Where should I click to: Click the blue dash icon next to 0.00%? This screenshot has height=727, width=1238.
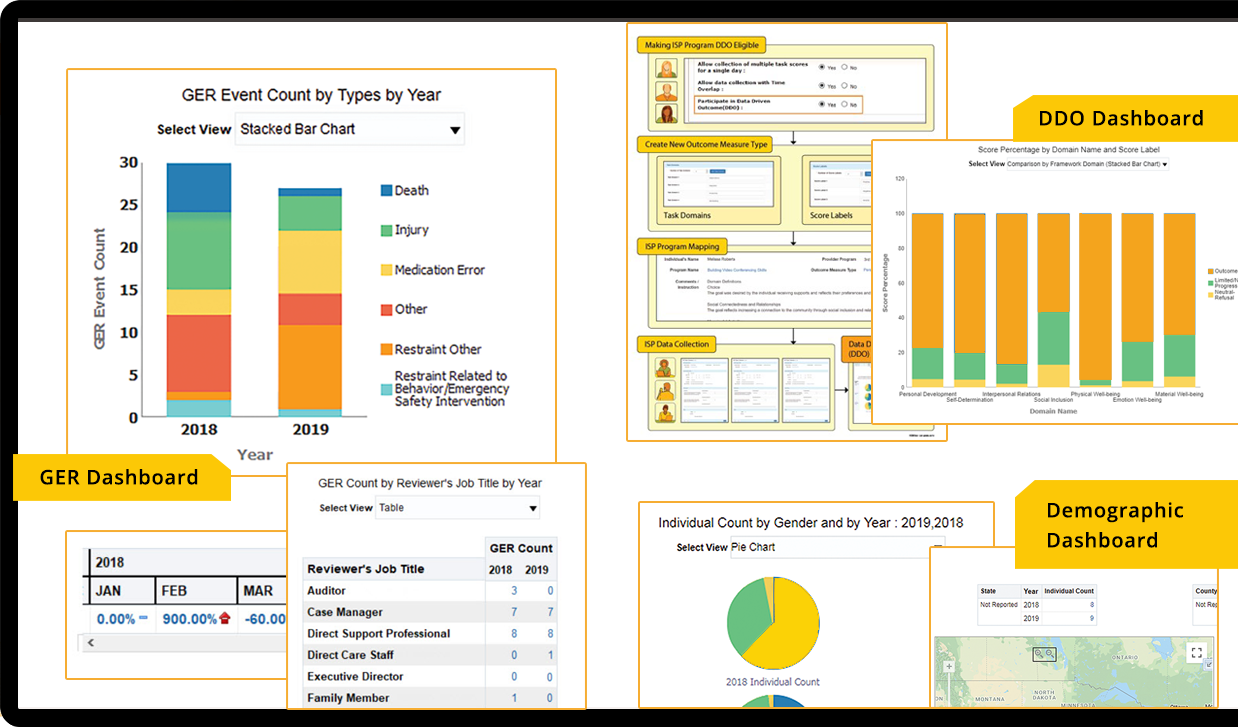pos(143,618)
